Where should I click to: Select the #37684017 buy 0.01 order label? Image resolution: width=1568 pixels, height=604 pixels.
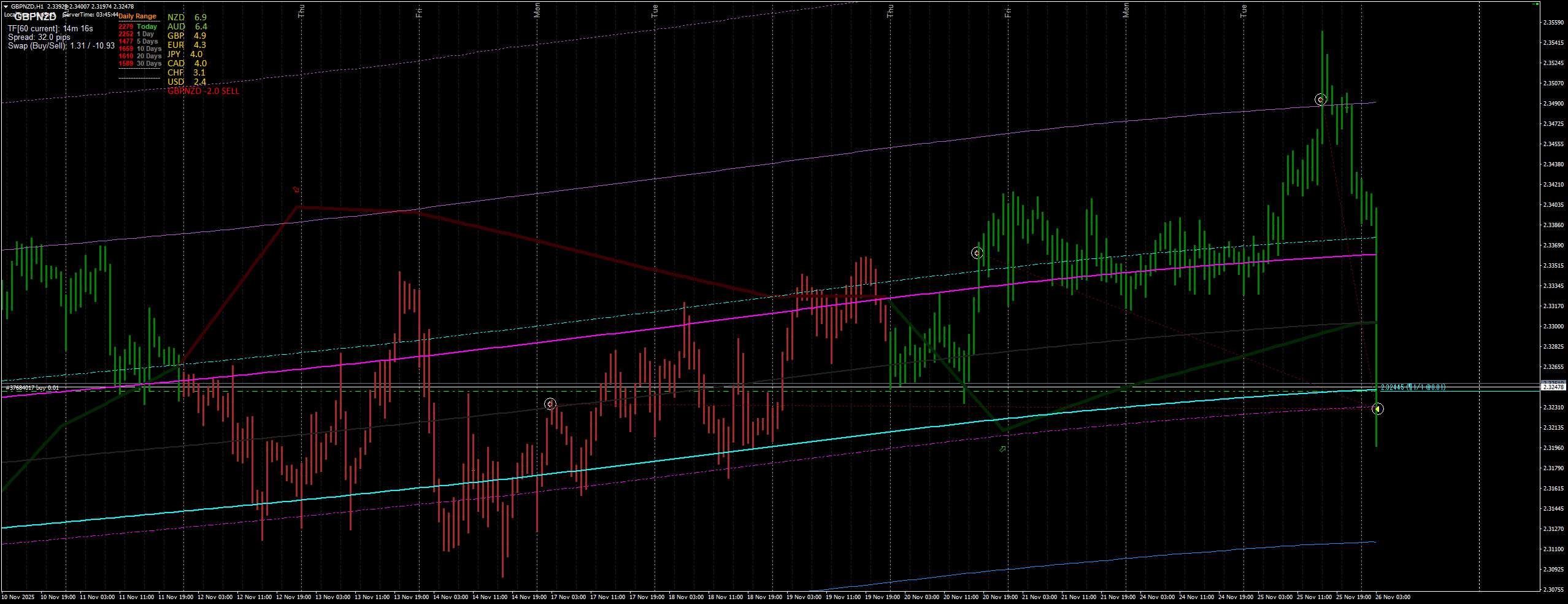click(32, 388)
